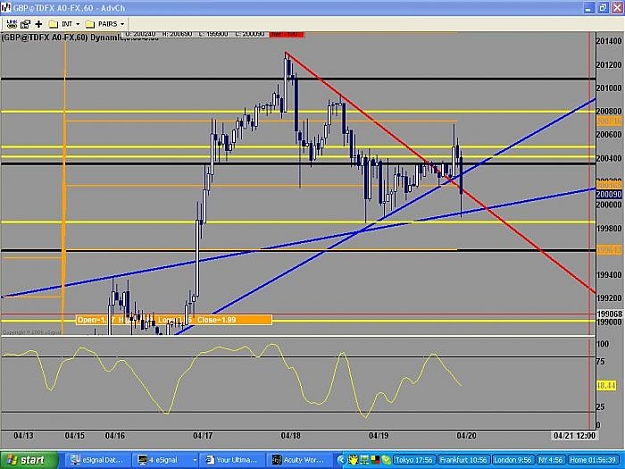625x469 pixels.
Task: Click the oscillator 25 level label
Action: point(600,407)
